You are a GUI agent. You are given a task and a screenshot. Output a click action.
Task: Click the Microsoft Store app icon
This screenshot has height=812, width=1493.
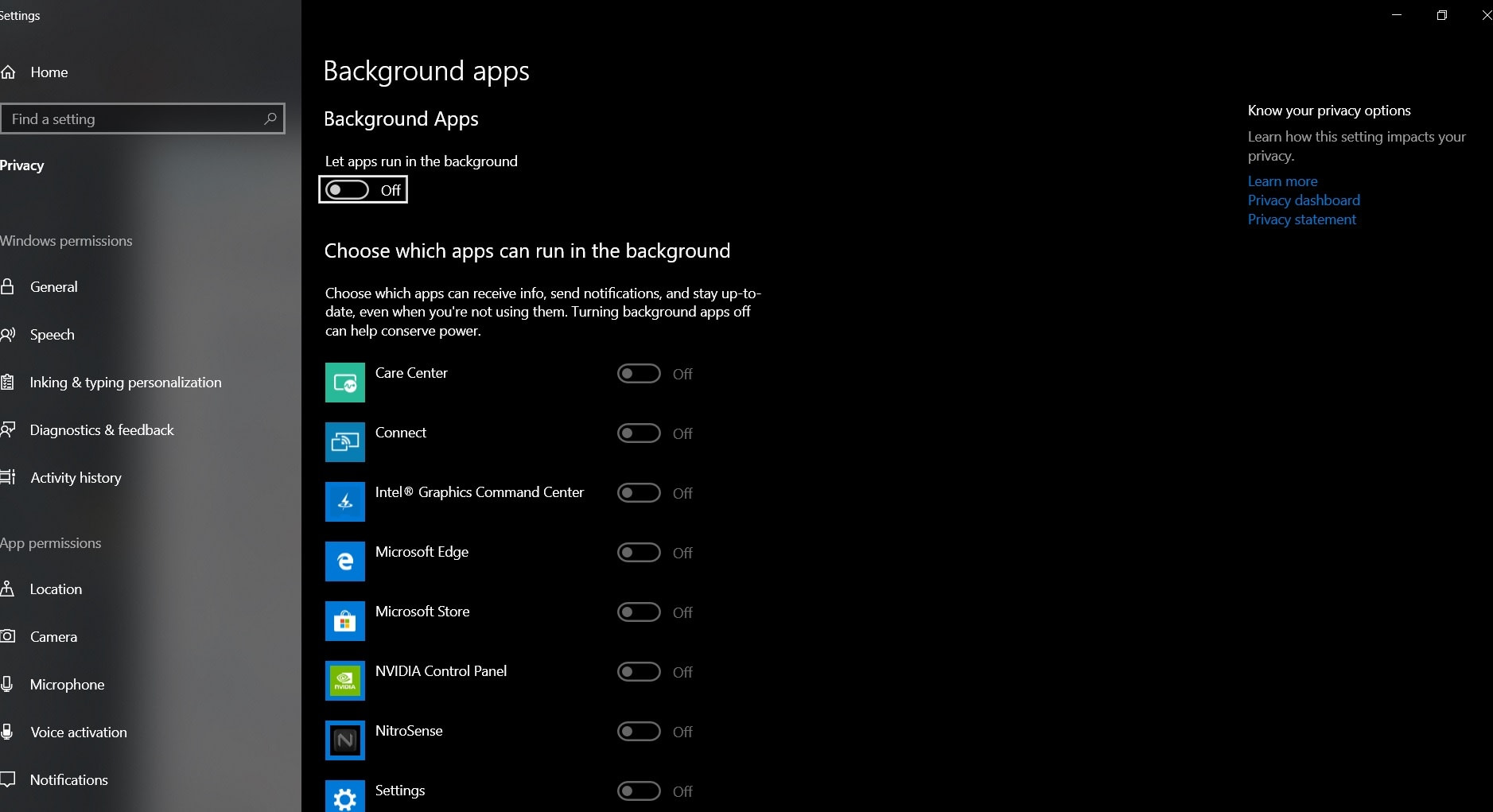click(x=345, y=621)
